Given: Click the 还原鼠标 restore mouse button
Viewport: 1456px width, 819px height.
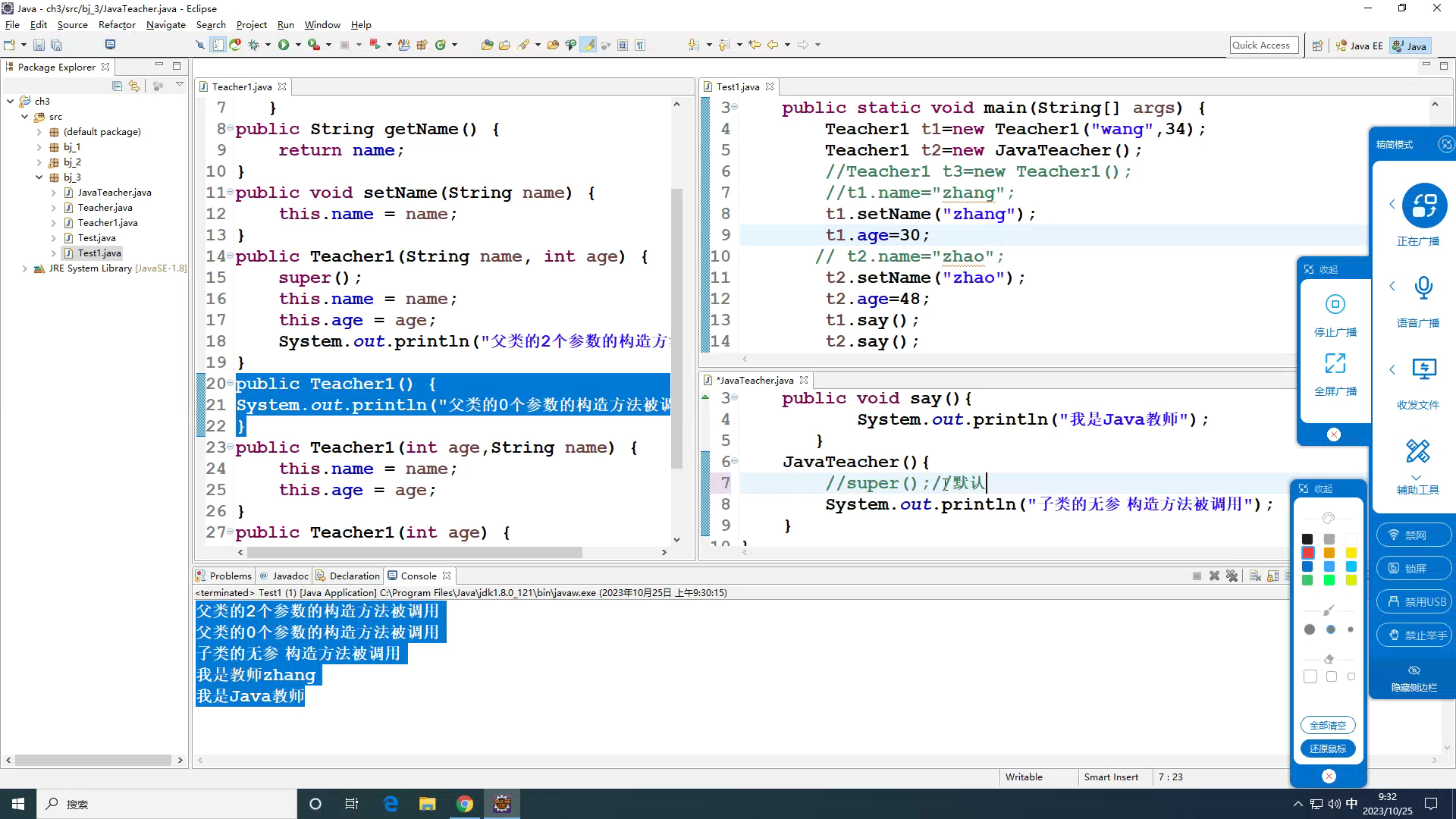Looking at the screenshot, I should tap(1328, 749).
